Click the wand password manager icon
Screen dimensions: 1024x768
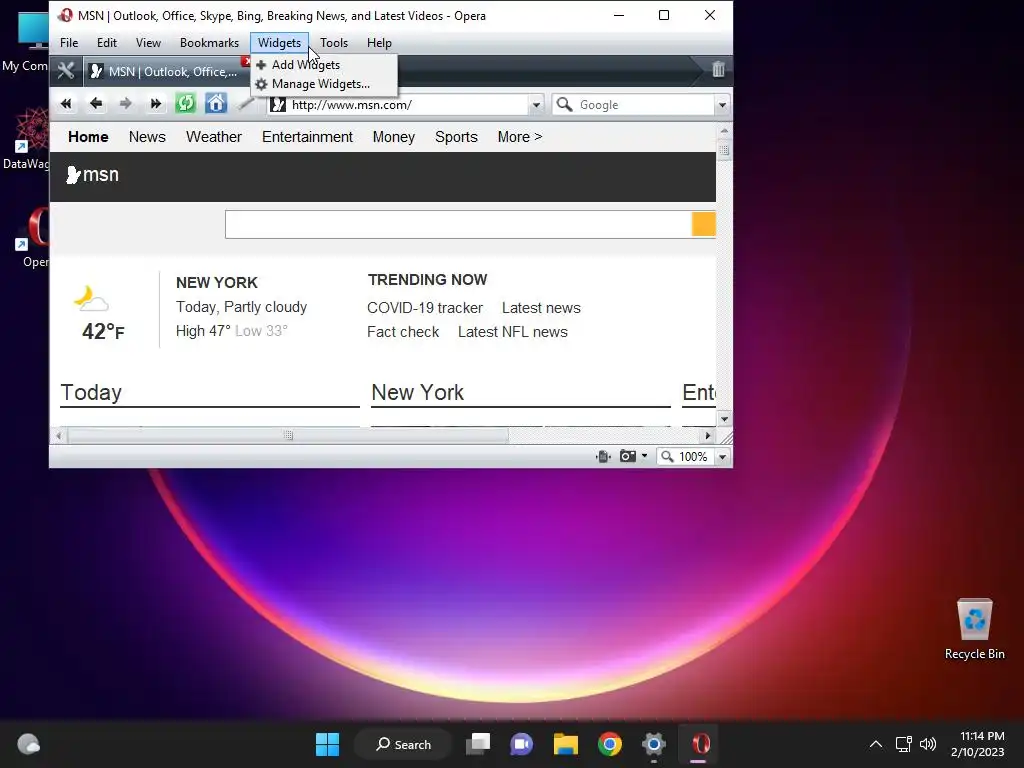click(246, 104)
